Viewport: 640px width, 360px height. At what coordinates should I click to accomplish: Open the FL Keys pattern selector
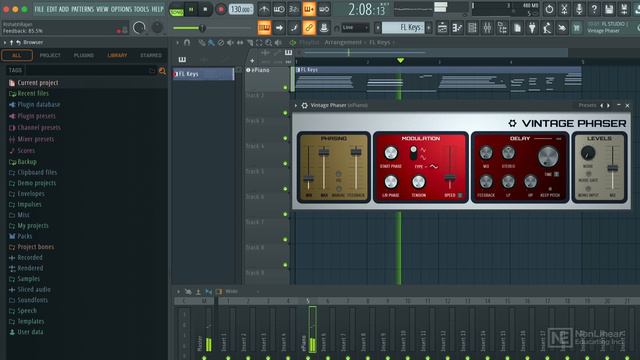(x=403, y=28)
